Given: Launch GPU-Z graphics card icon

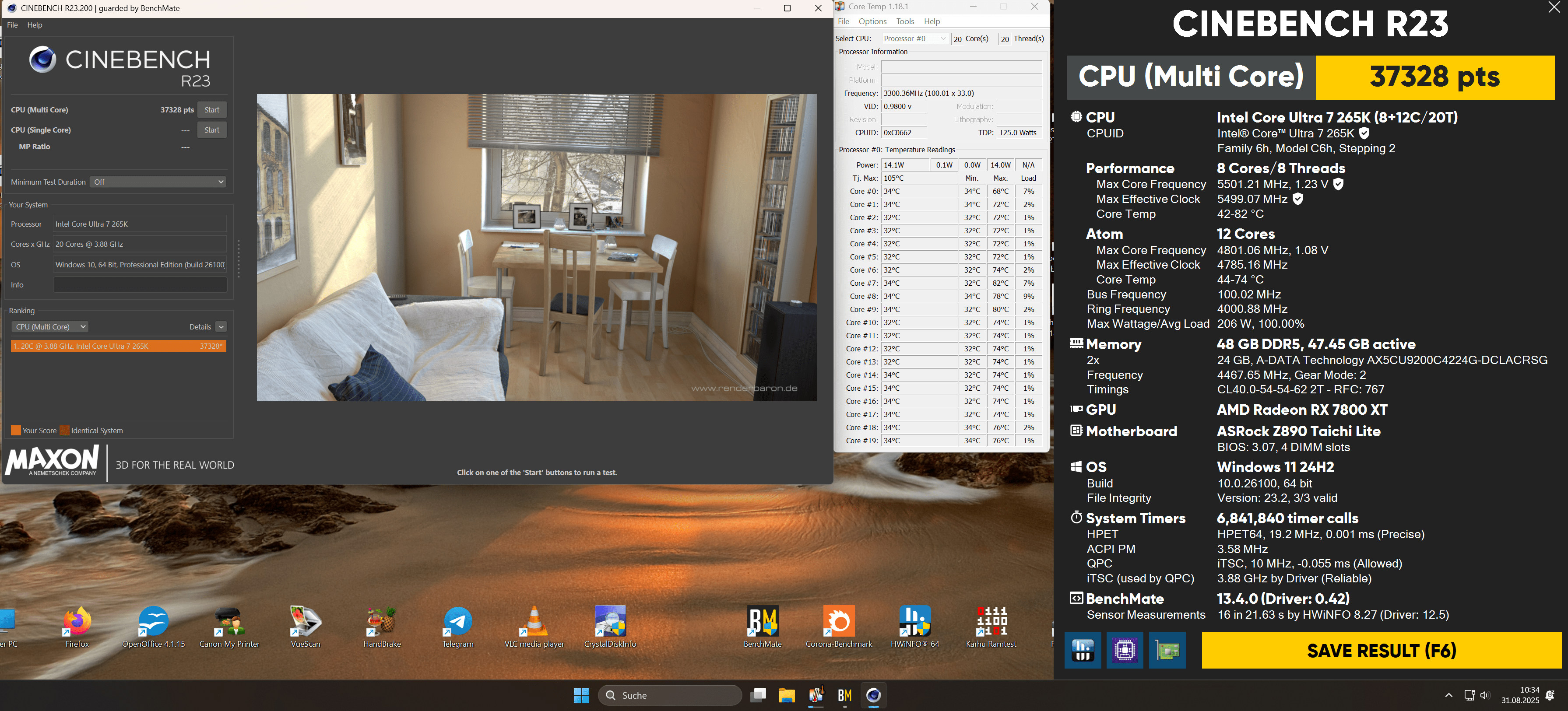Looking at the screenshot, I should point(1167,650).
